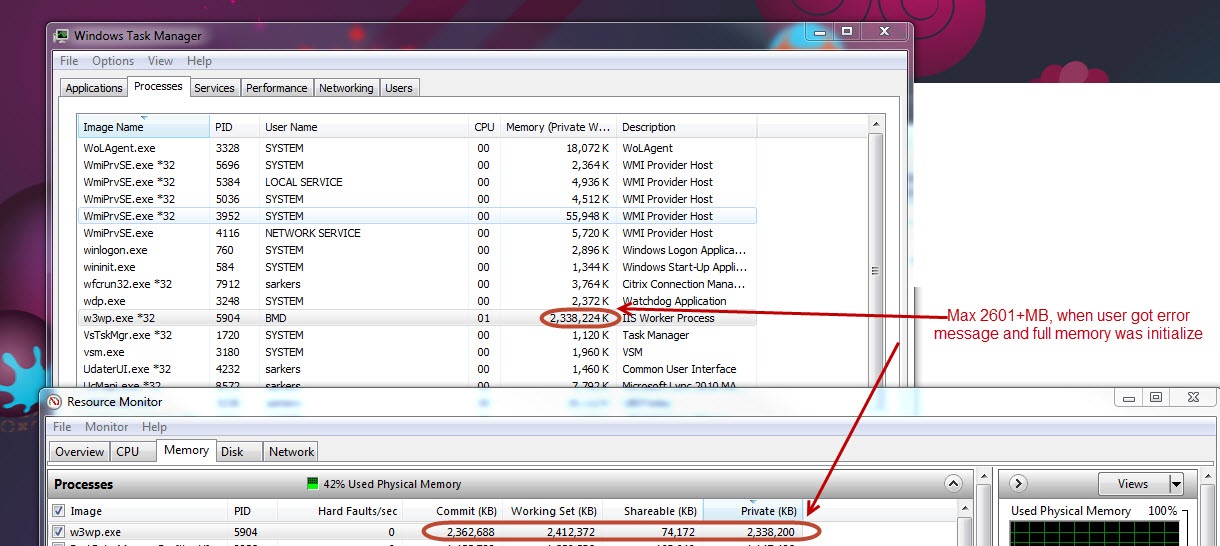Toggle the Image select-all checkbox in Resource Monitor
This screenshot has width=1220, height=546.
click(x=59, y=511)
